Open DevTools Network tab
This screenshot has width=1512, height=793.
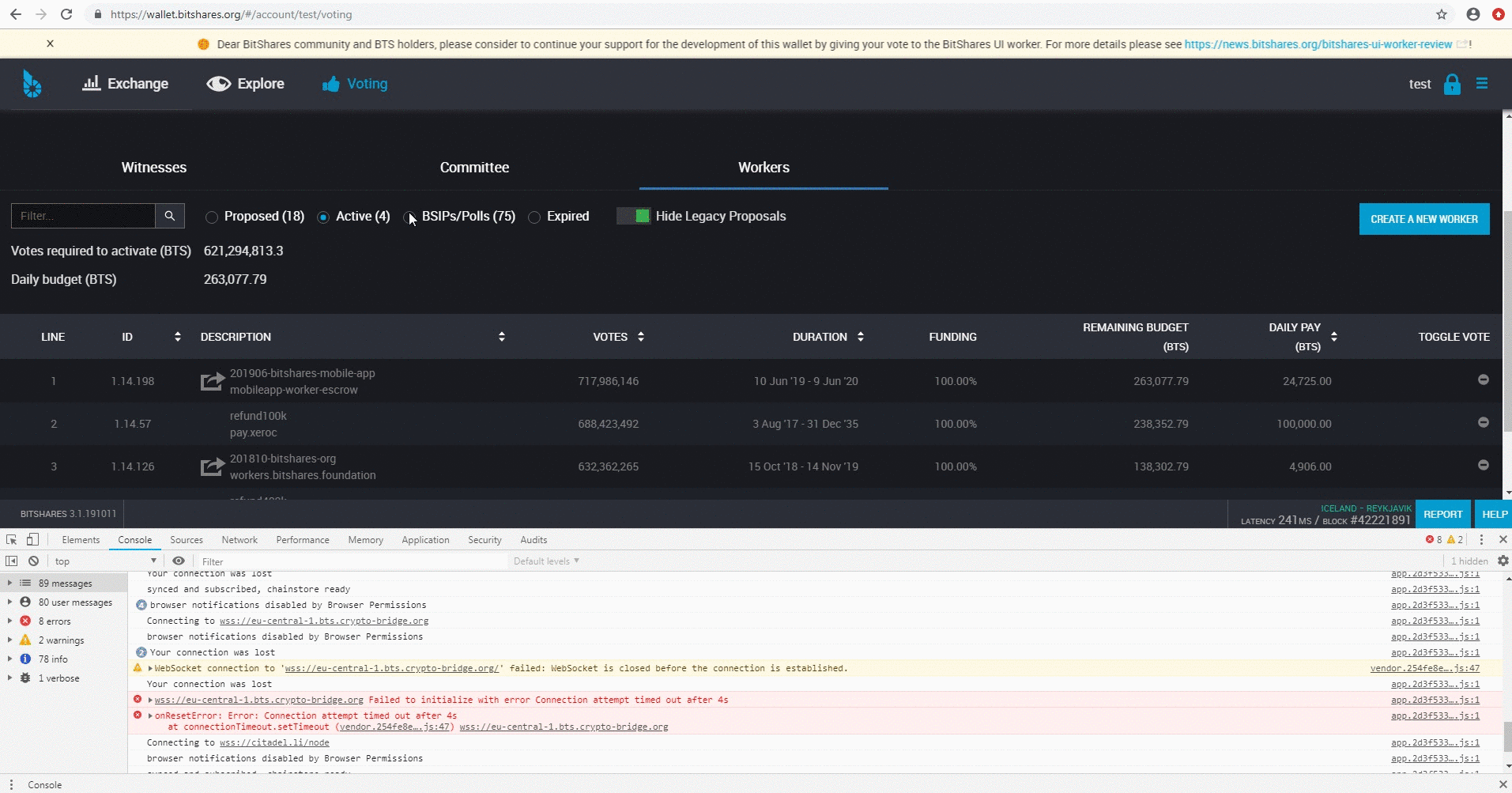click(x=239, y=539)
